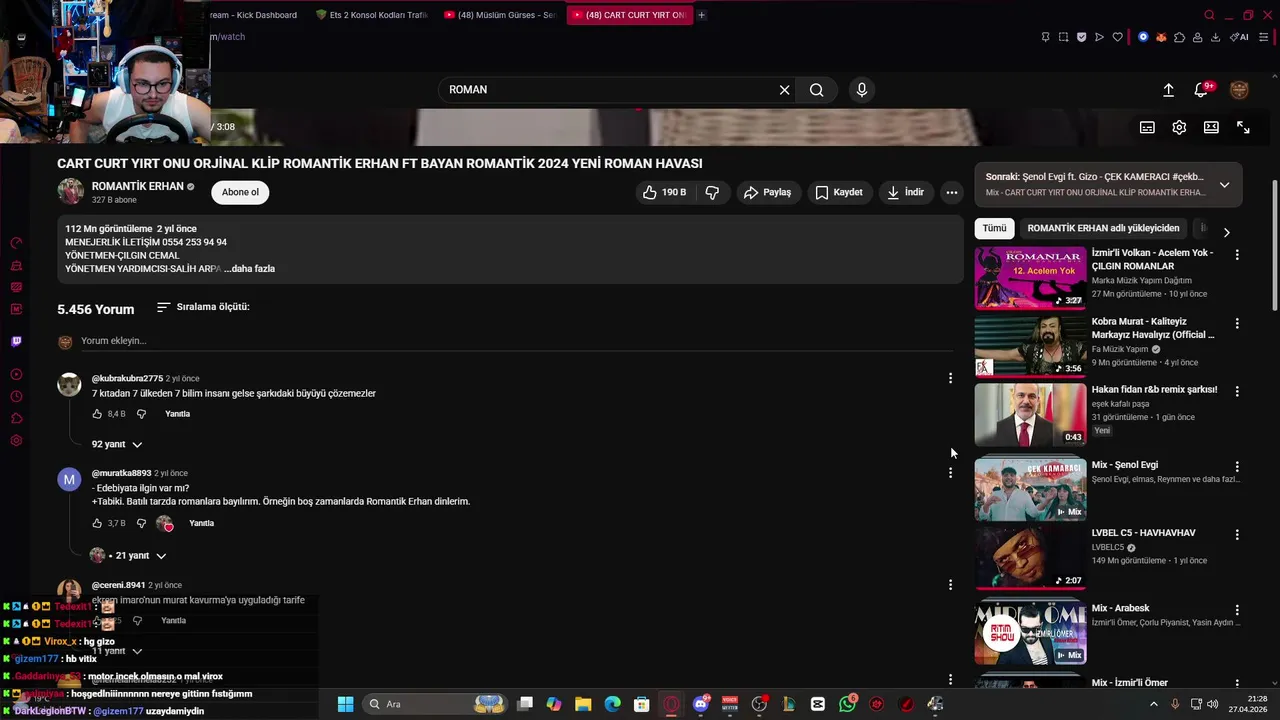Open options for muratka8893's comment
Image resolution: width=1280 pixels, height=720 pixels.
click(x=950, y=473)
